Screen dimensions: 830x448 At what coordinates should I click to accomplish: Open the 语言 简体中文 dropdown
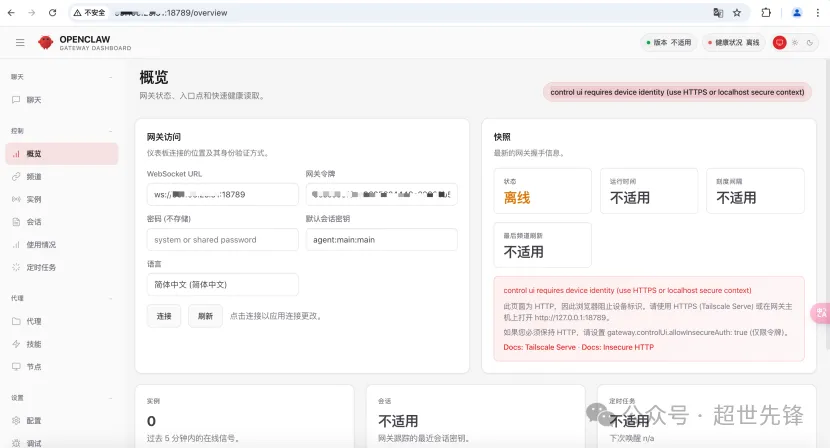coord(223,284)
